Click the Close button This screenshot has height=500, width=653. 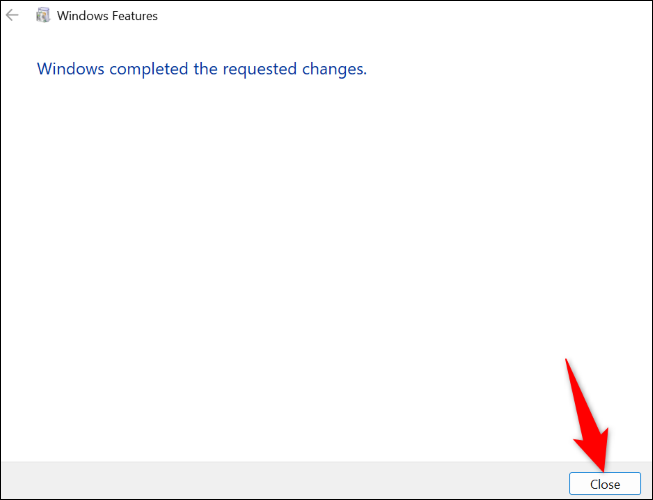[605, 484]
